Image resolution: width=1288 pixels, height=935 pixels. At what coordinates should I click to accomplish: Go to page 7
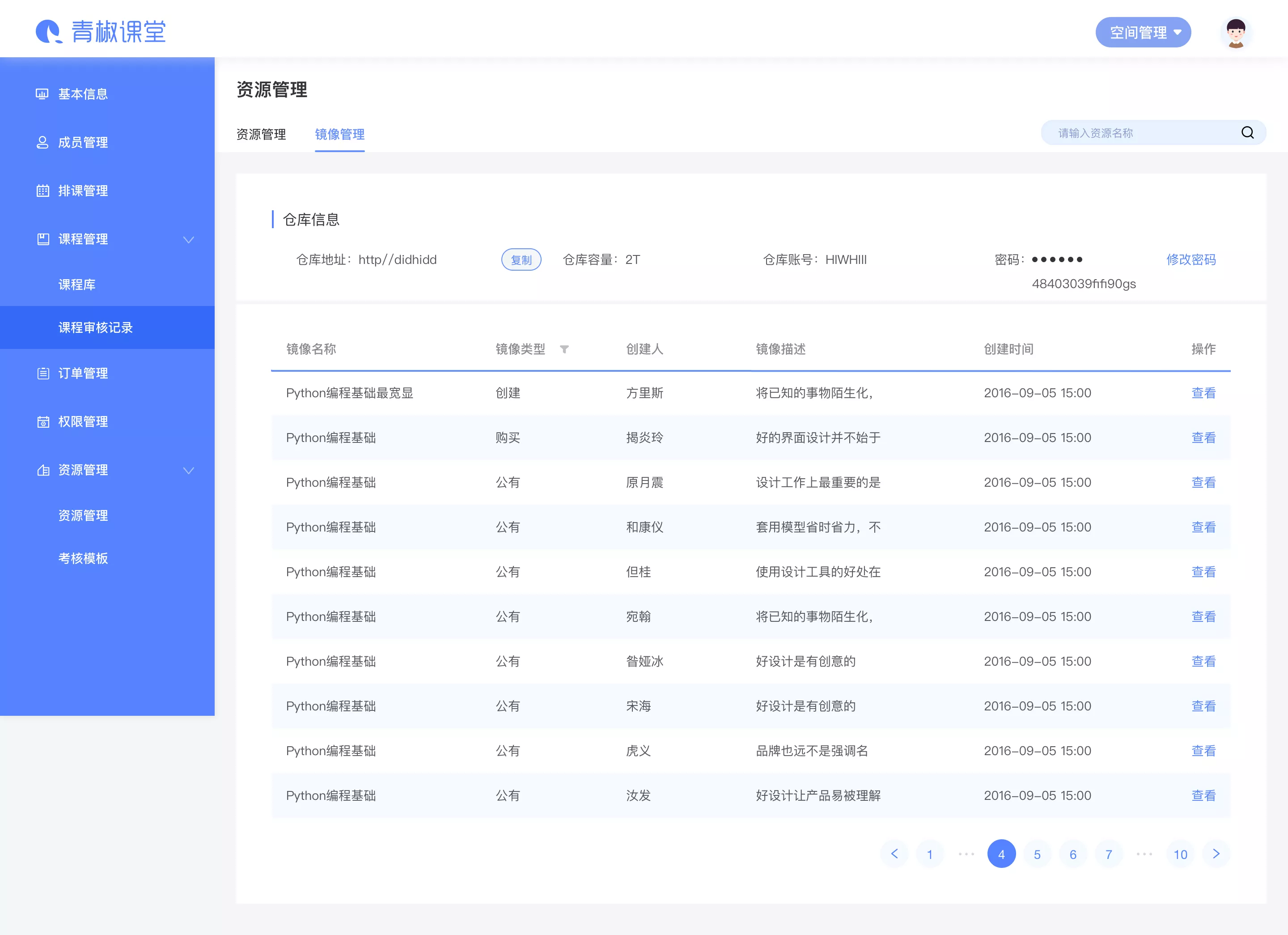(x=1109, y=854)
